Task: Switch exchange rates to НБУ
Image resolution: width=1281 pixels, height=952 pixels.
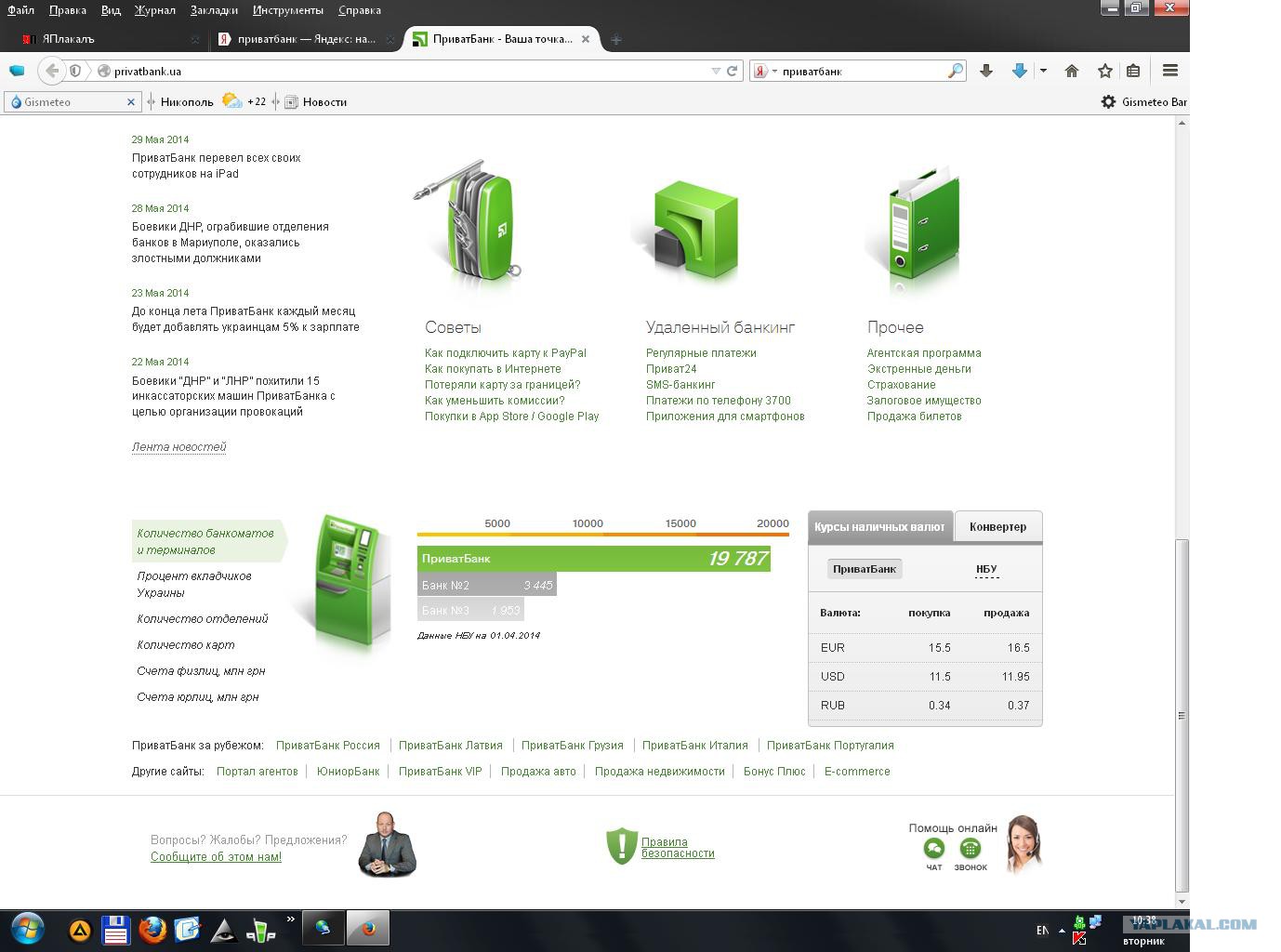Action: tap(986, 569)
